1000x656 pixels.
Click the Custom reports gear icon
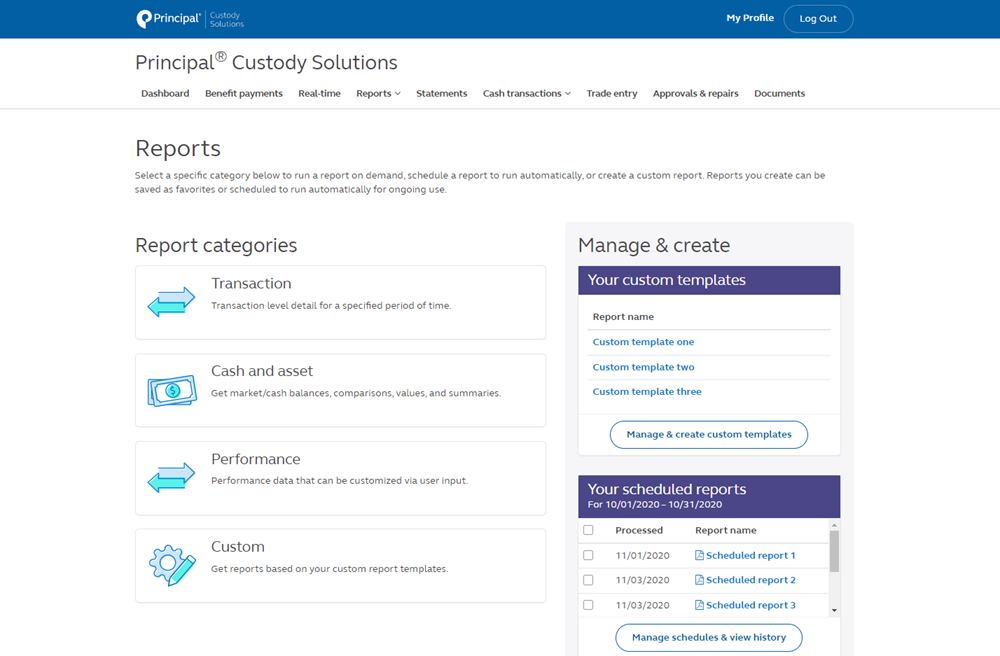pyautogui.click(x=171, y=565)
